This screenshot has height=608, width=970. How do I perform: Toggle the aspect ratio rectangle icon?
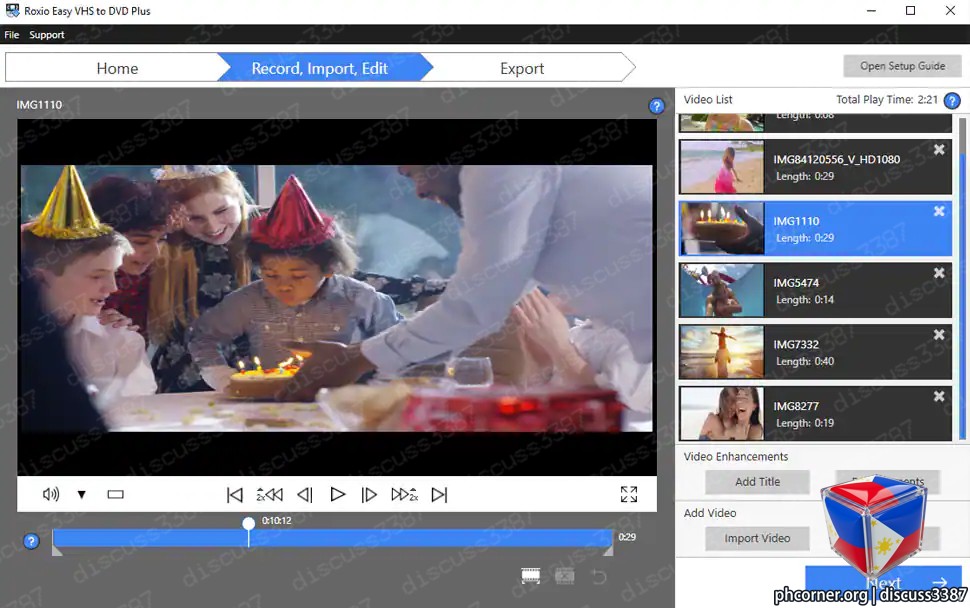(116, 494)
